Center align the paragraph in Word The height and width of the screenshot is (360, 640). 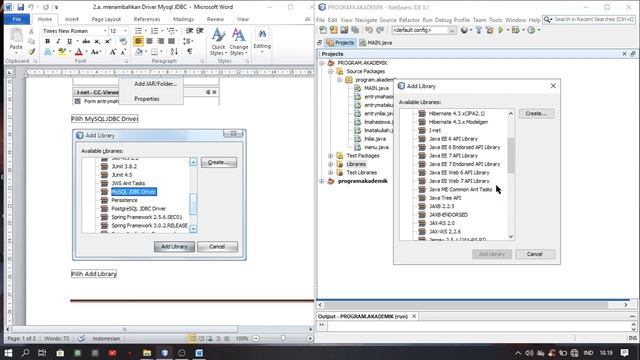point(150,41)
